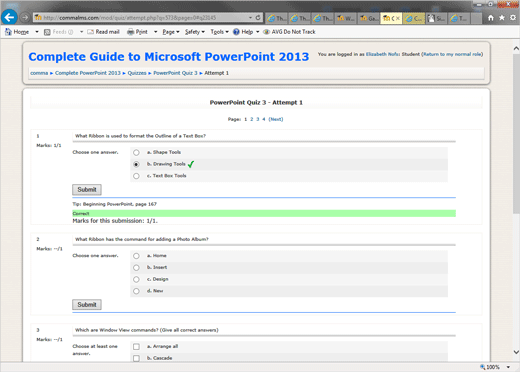Click the 'Complete Guide to Microsoft PowerPoint 2013' heading
520x372 pixels.
[x=169, y=57]
